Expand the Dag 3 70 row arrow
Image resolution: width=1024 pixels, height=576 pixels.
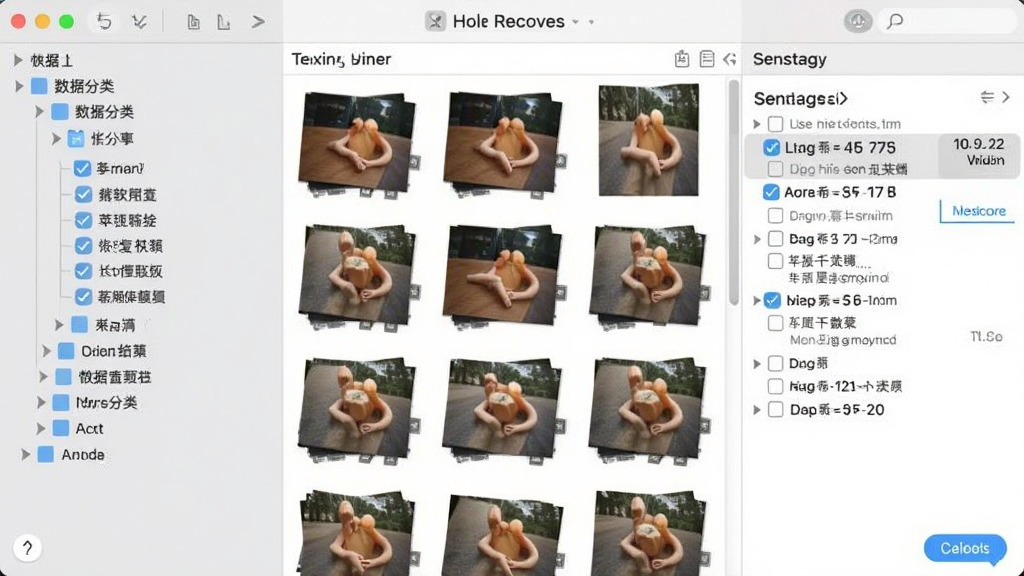(757, 239)
